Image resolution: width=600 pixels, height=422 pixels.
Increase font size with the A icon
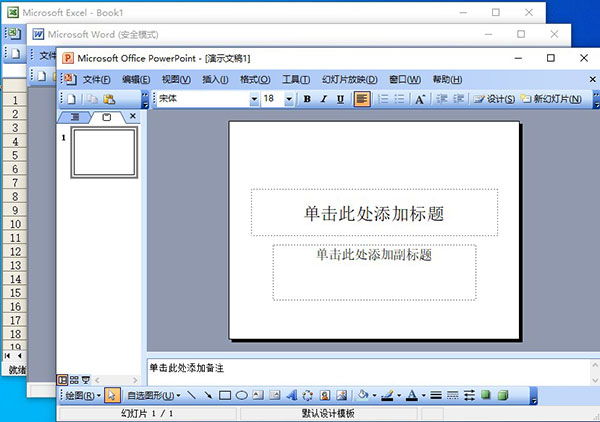(x=420, y=99)
